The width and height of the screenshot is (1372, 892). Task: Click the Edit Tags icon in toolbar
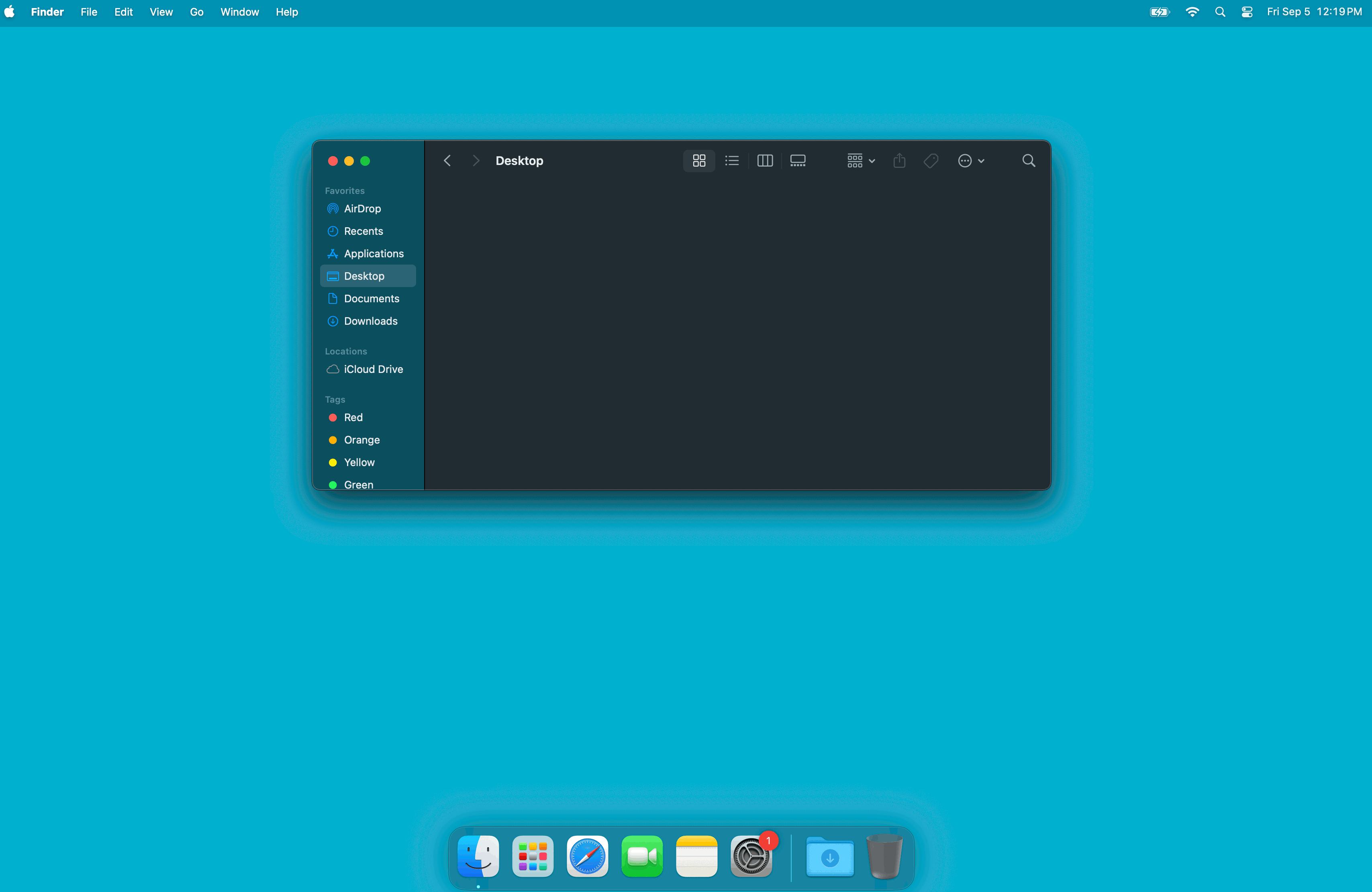931,161
